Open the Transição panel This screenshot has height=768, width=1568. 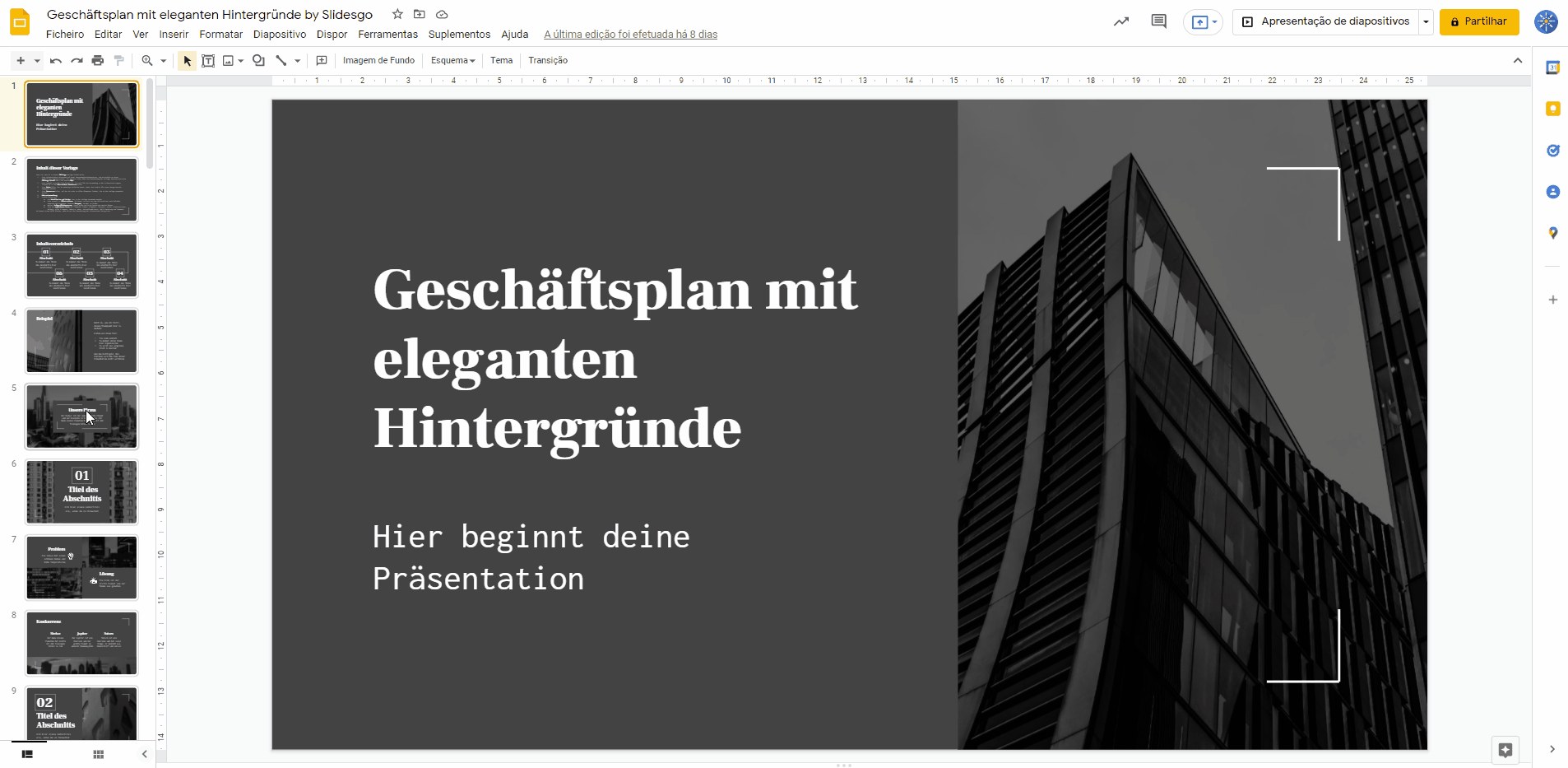(548, 60)
